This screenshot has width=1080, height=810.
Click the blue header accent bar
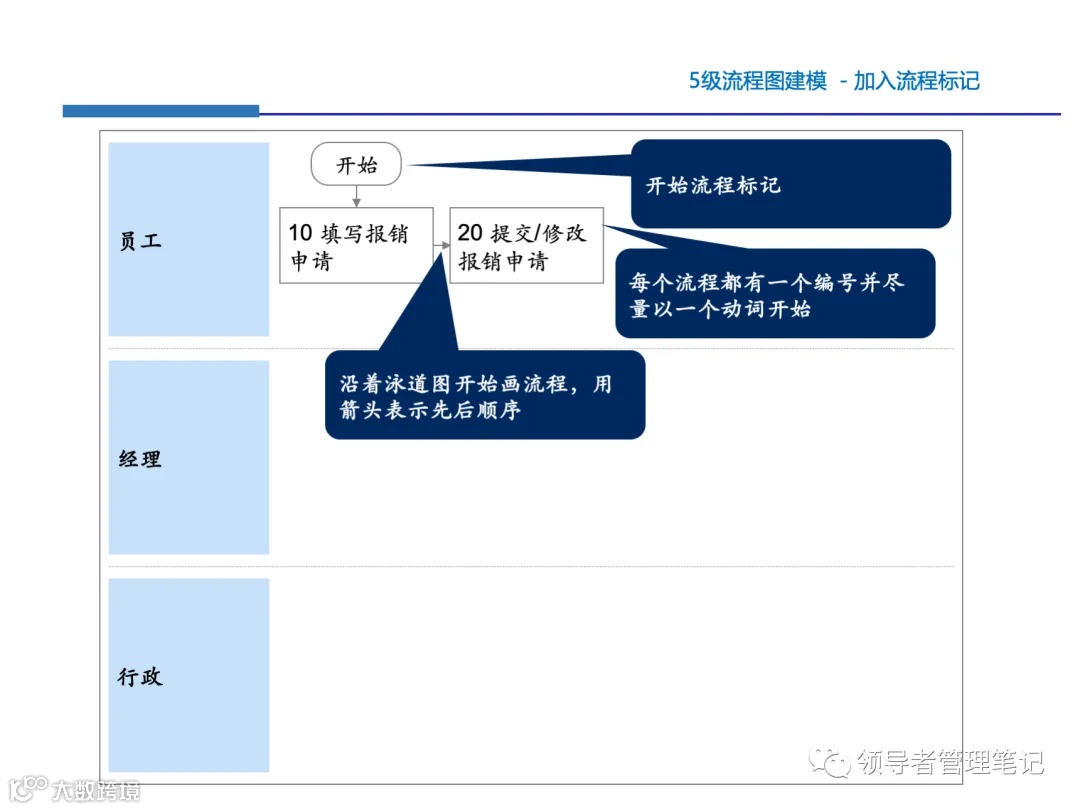pyautogui.click(x=160, y=110)
